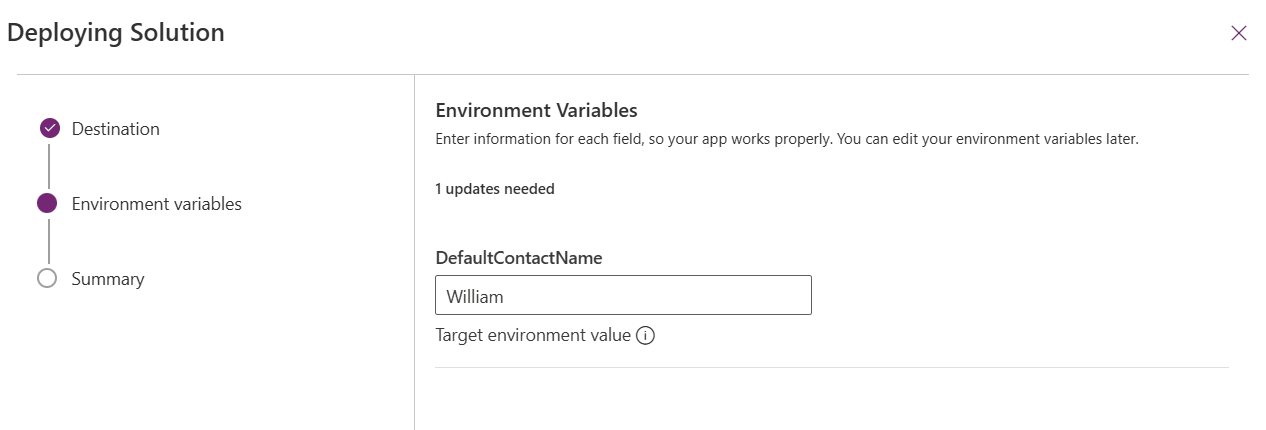Viewport: 1266px width, 430px height.
Task: Jump to the Summary step label
Action: [x=108, y=279]
